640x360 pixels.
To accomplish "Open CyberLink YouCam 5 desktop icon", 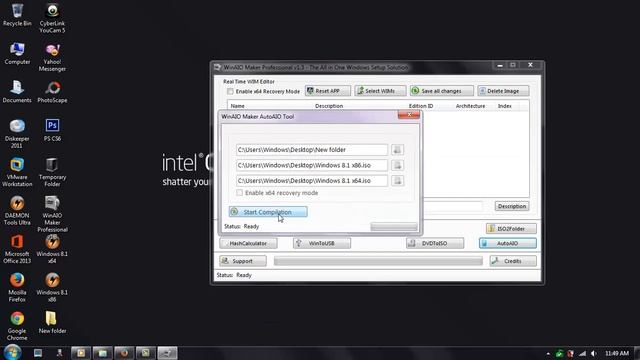I will (x=52, y=18).
